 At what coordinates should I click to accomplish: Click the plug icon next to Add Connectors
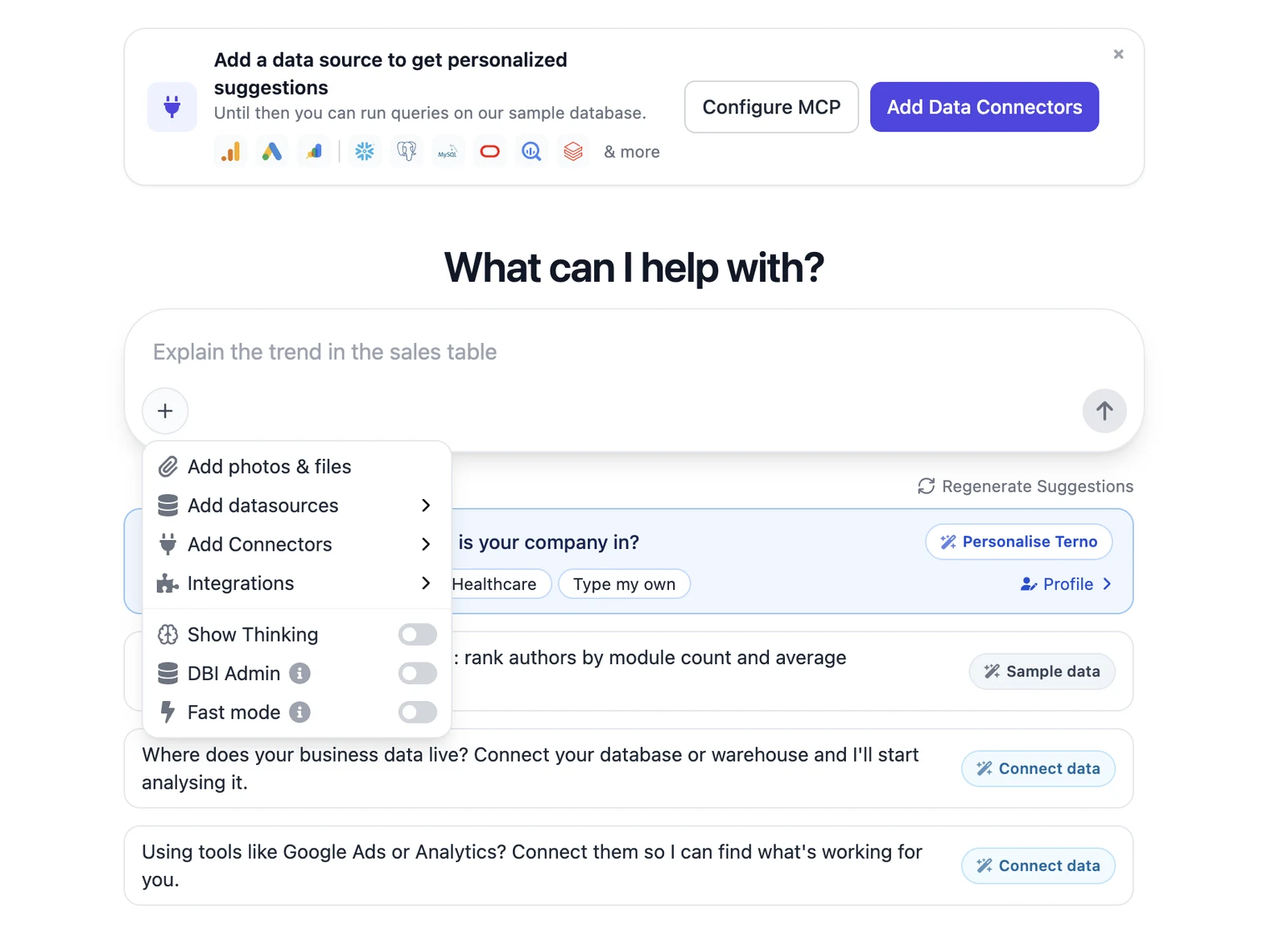167,544
